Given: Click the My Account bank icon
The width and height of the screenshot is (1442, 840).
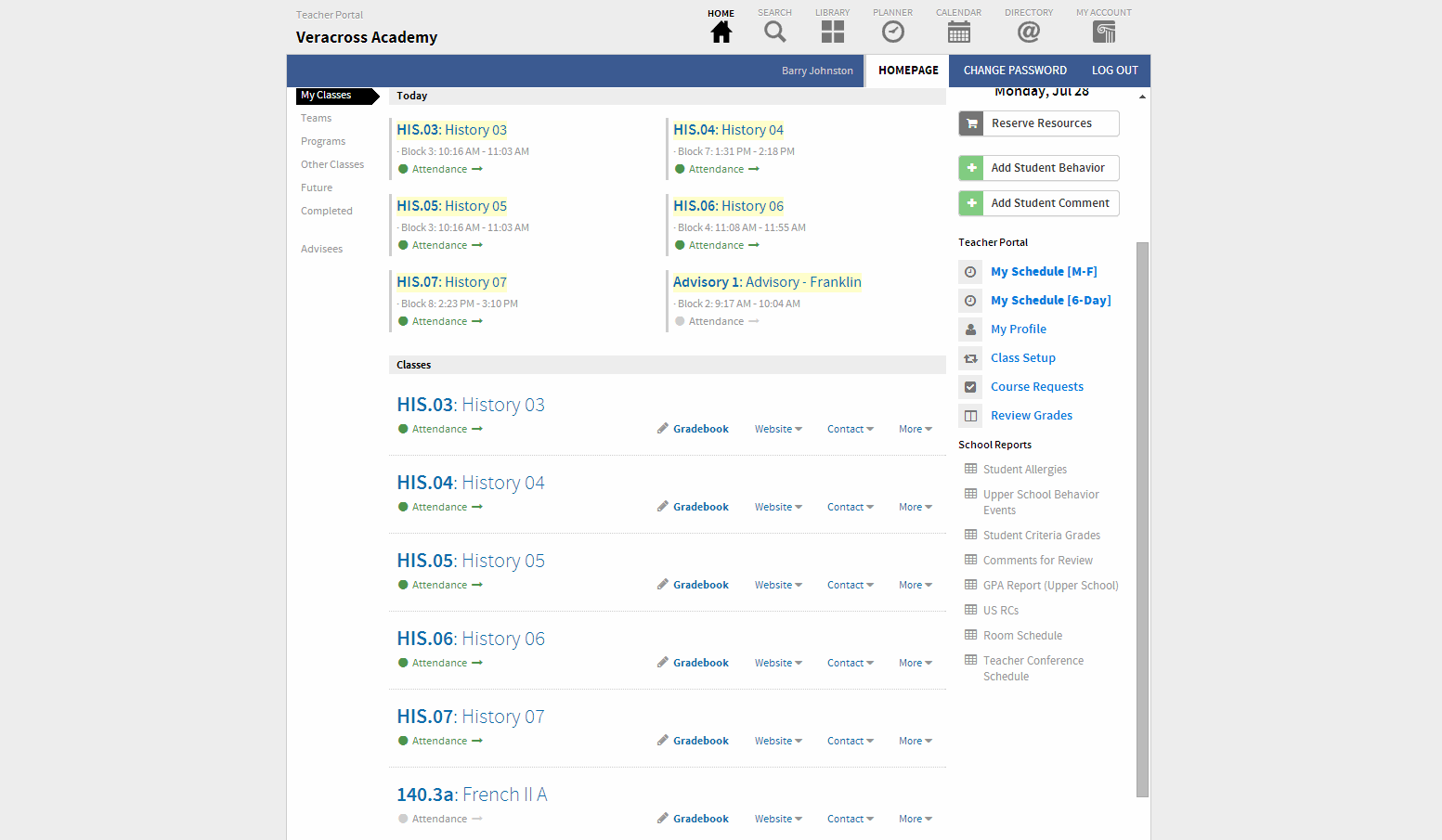Looking at the screenshot, I should [x=1103, y=31].
